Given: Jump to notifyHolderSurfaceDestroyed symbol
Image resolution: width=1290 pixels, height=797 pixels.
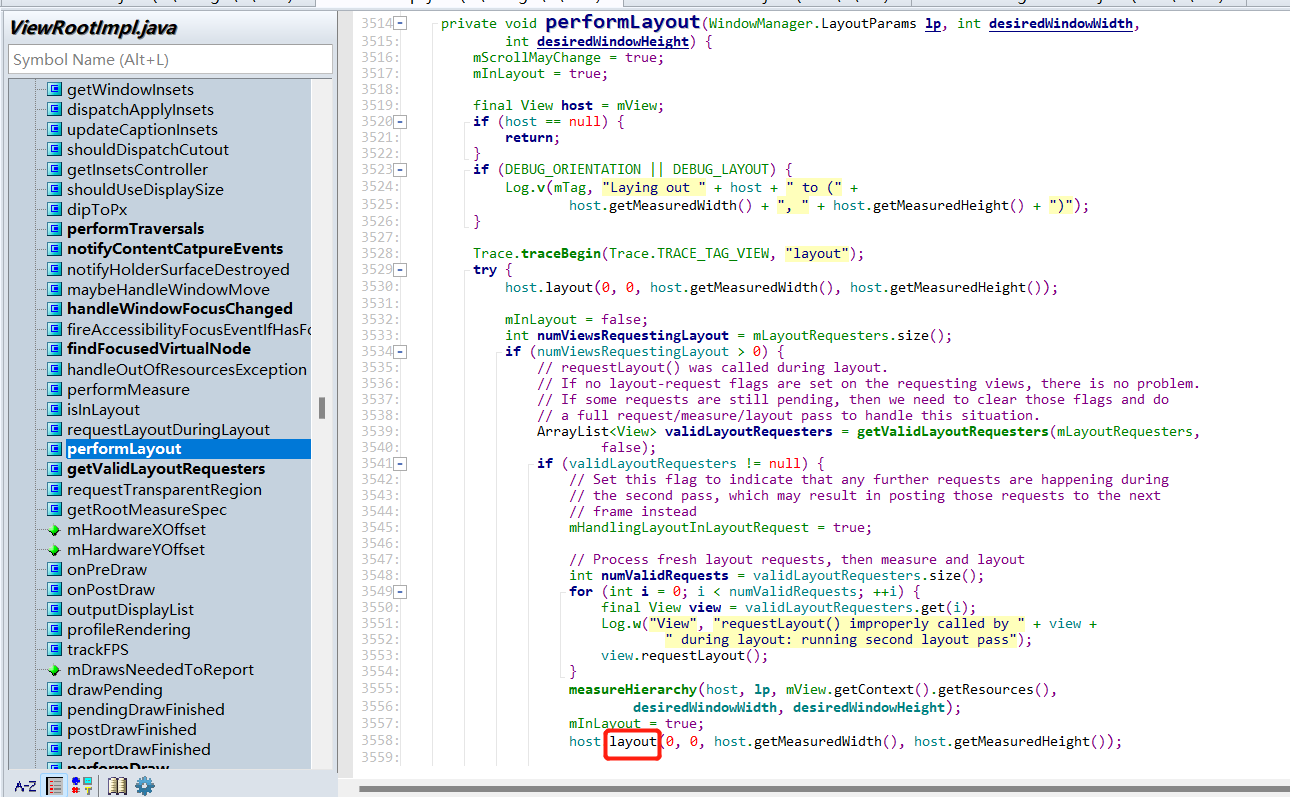Looking at the screenshot, I should click(178, 269).
